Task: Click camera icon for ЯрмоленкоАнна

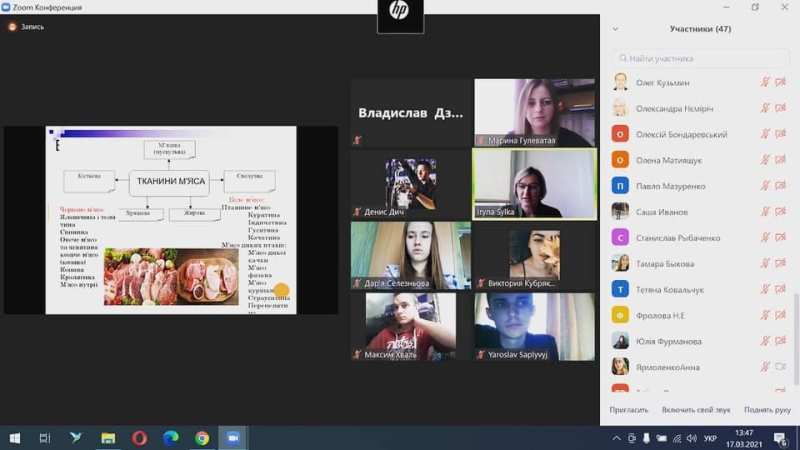Action: tap(780, 367)
